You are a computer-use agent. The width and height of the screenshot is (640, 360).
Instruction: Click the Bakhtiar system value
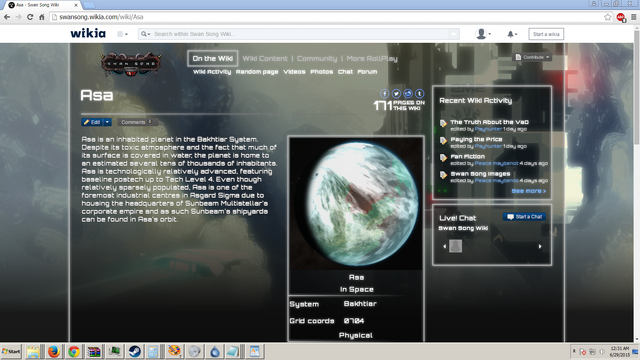click(x=360, y=304)
